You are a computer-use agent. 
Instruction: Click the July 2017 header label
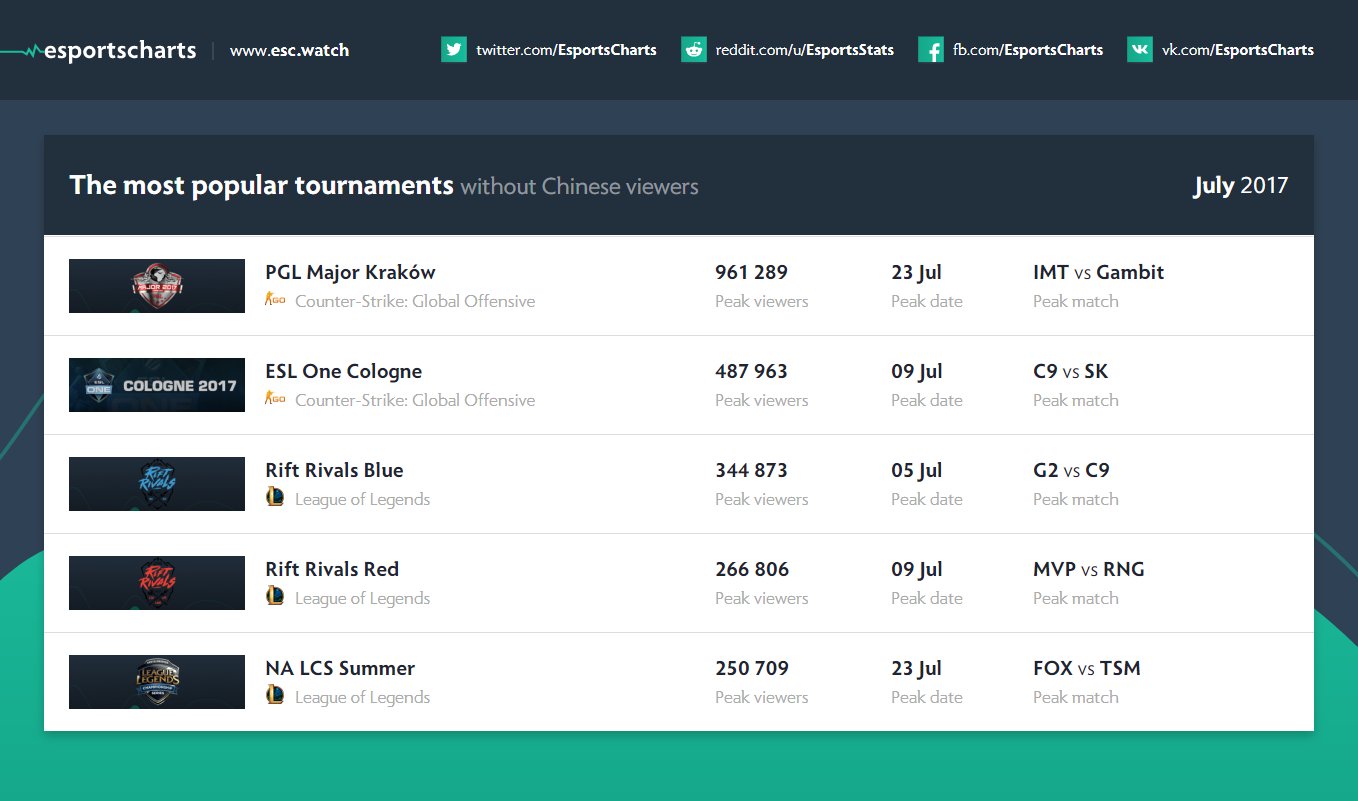[x=1241, y=185]
